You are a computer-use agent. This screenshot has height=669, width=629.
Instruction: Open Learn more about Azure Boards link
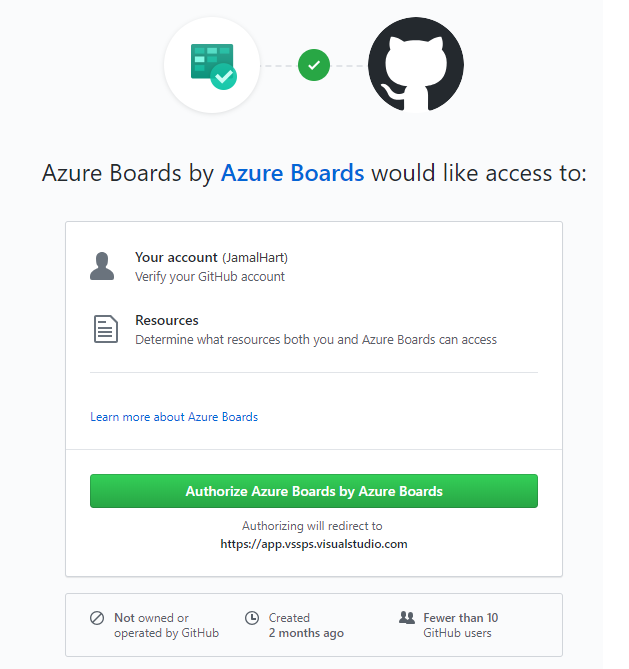174,417
